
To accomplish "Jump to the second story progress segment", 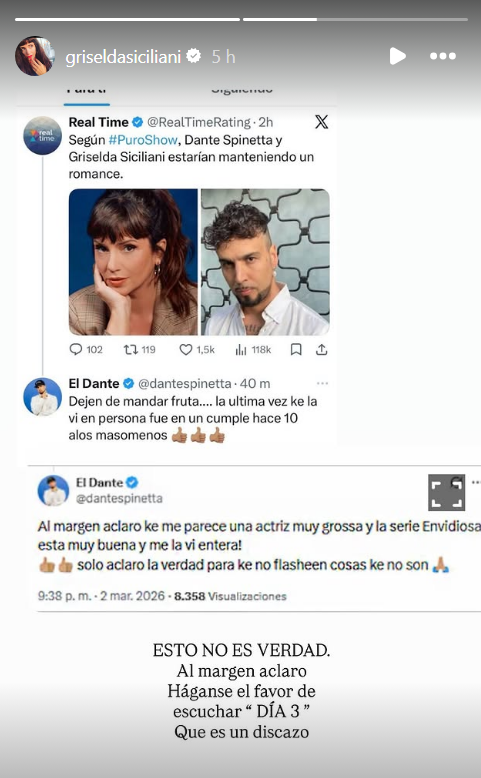I will coord(355,19).
